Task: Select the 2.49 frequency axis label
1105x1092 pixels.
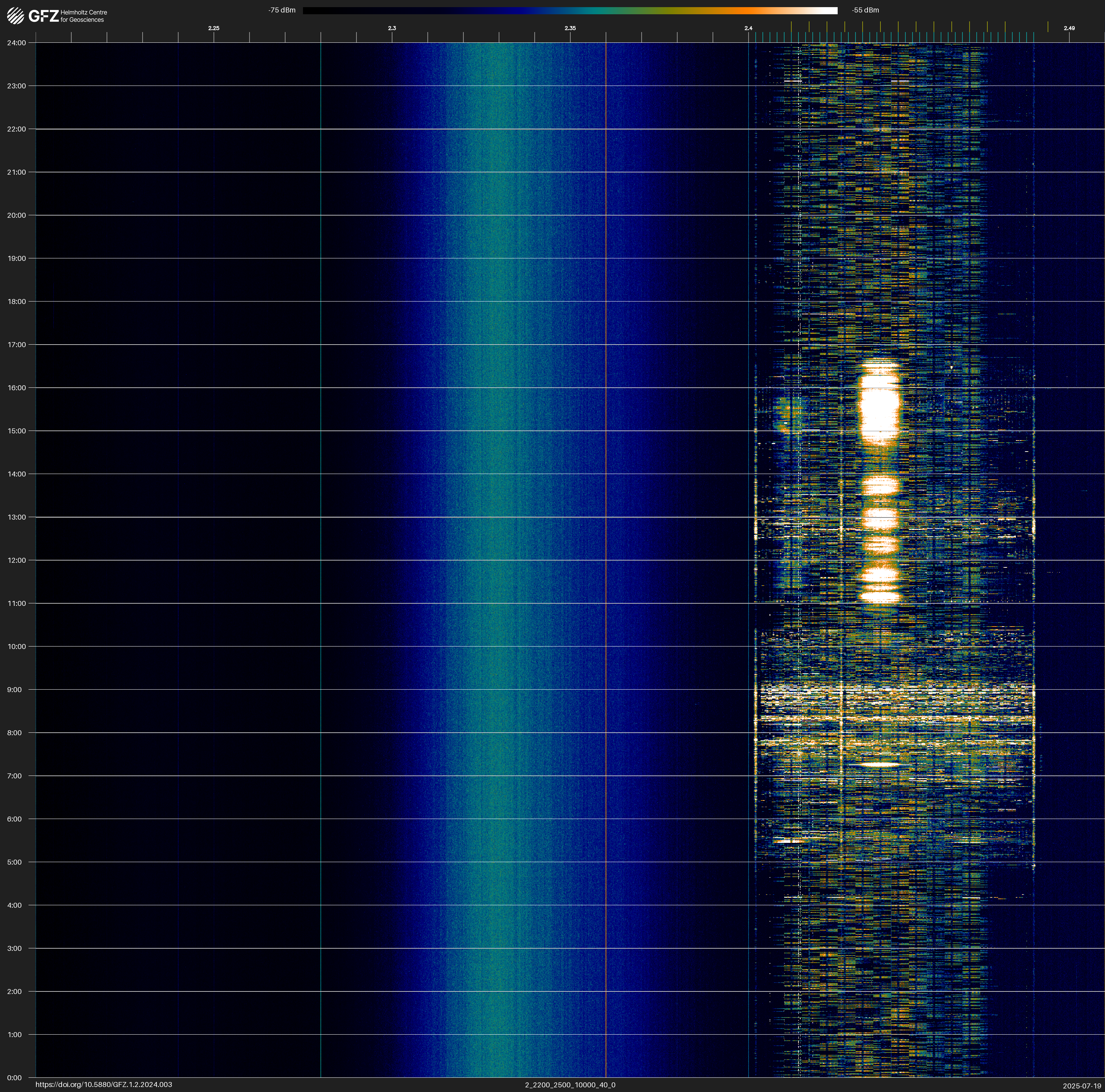Action: tap(1068, 28)
